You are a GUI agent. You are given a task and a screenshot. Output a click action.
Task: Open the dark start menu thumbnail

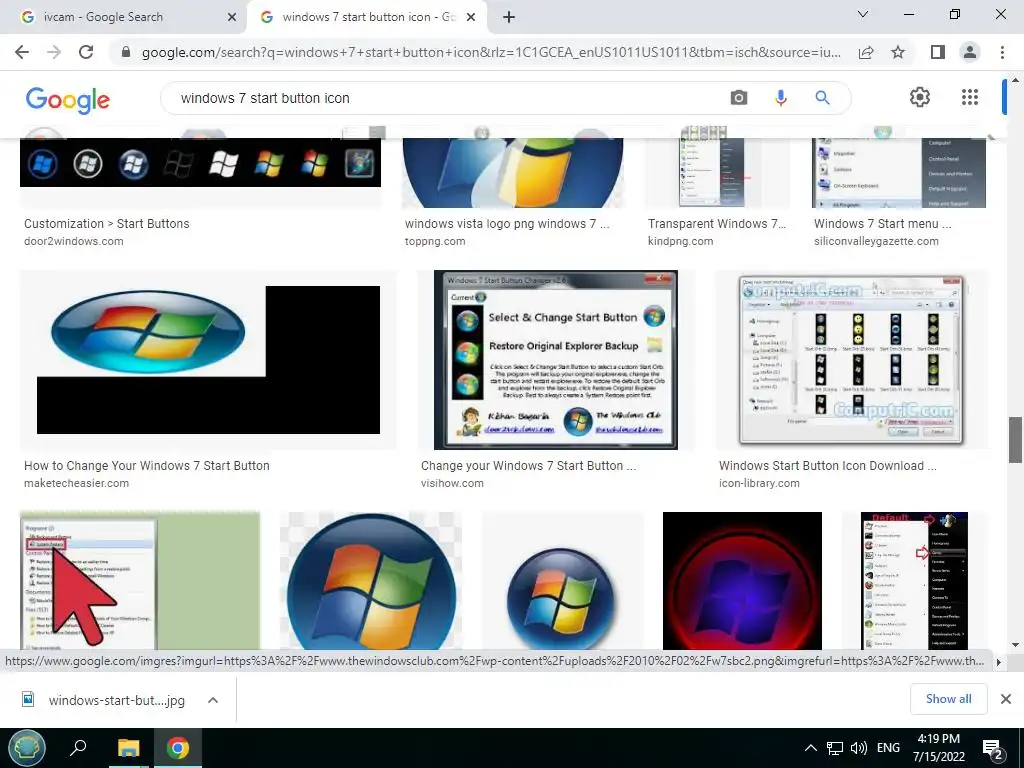click(x=914, y=581)
